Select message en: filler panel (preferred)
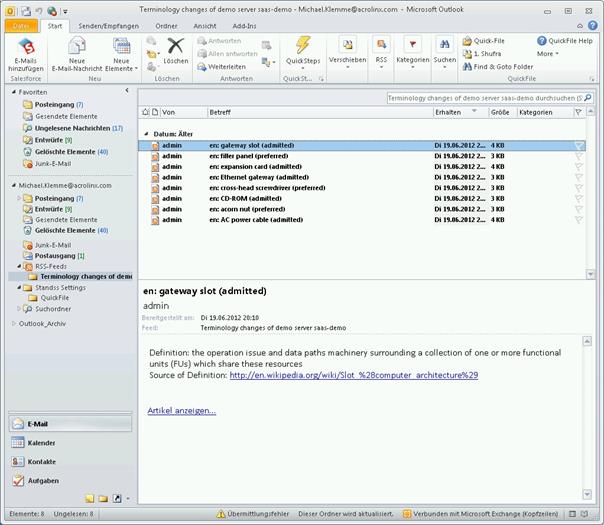This screenshot has width=604, height=525. coord(362,156)
